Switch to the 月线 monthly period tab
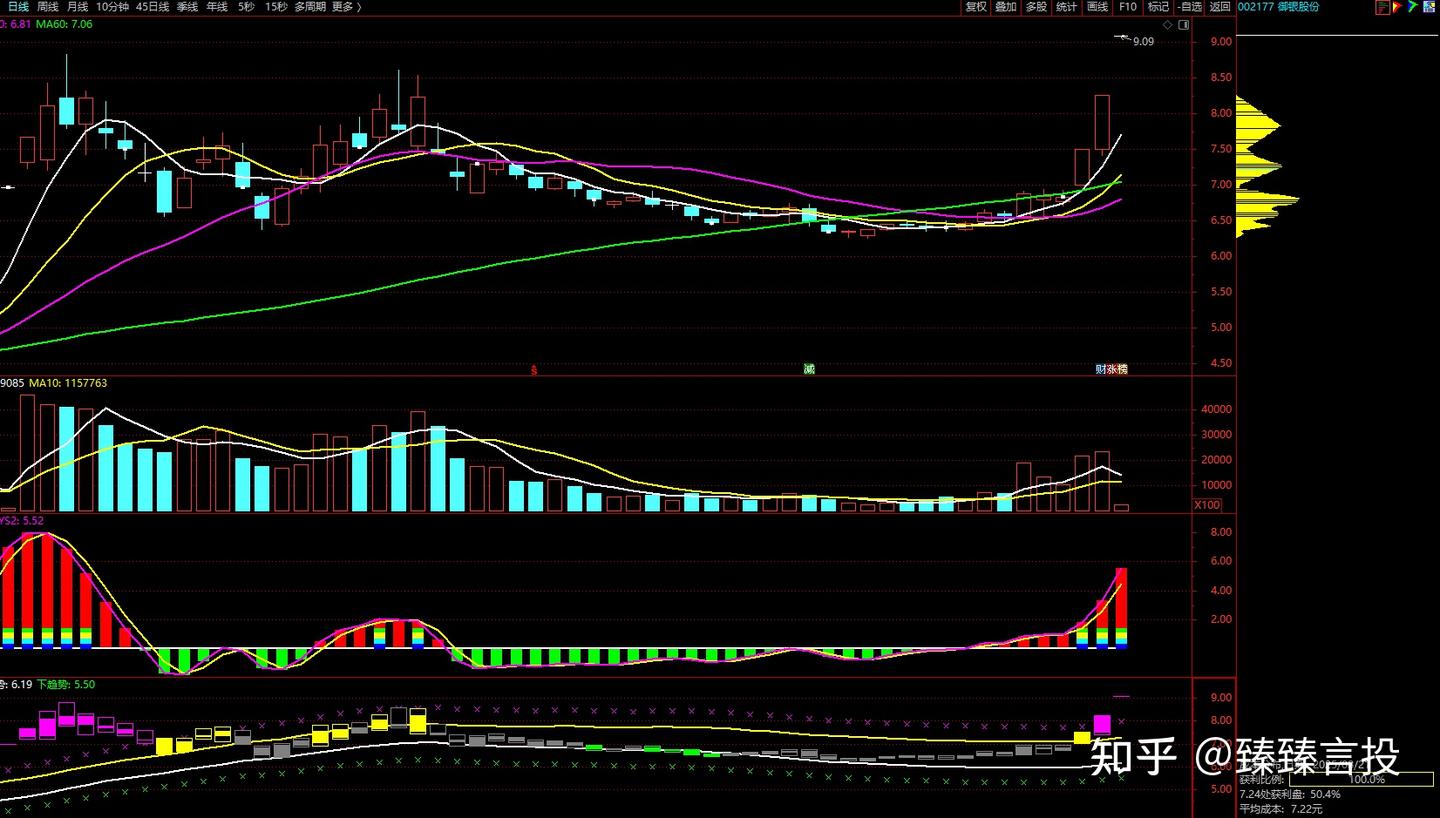The width and height of the screenshot is (1440, 818). [77, 7]
